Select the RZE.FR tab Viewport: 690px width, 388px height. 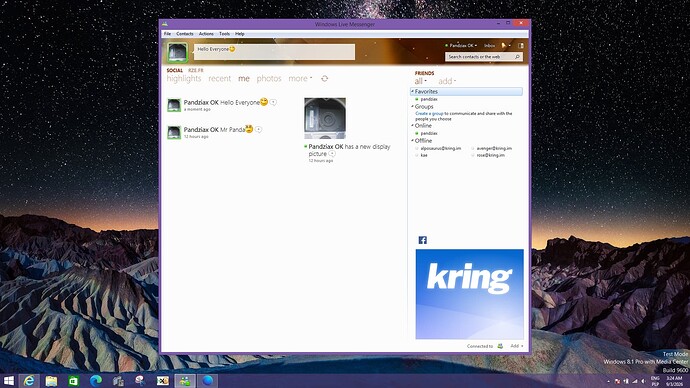coord(196,70)
